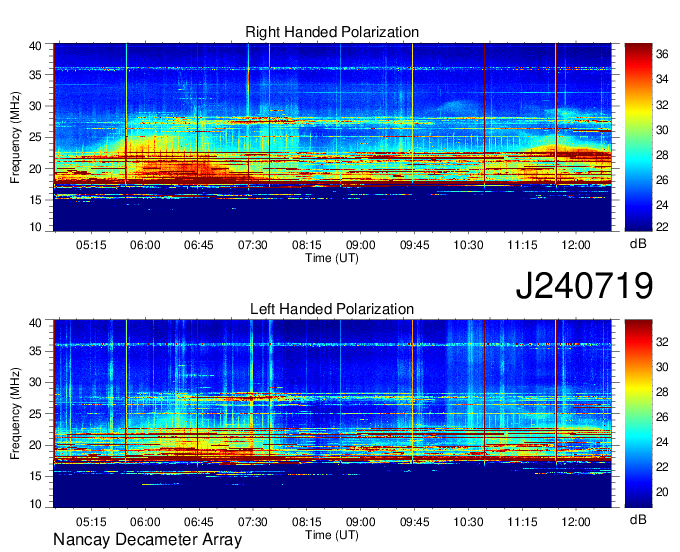Click the upper plot's 'Time (UT)' axis label
This screenshot has height=552, width=680.
coord(332,258)
